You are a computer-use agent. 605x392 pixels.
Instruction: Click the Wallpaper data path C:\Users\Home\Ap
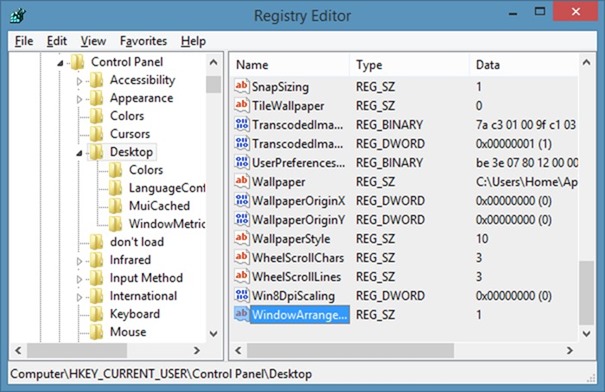pyautogui.click(x=526, y=182)
